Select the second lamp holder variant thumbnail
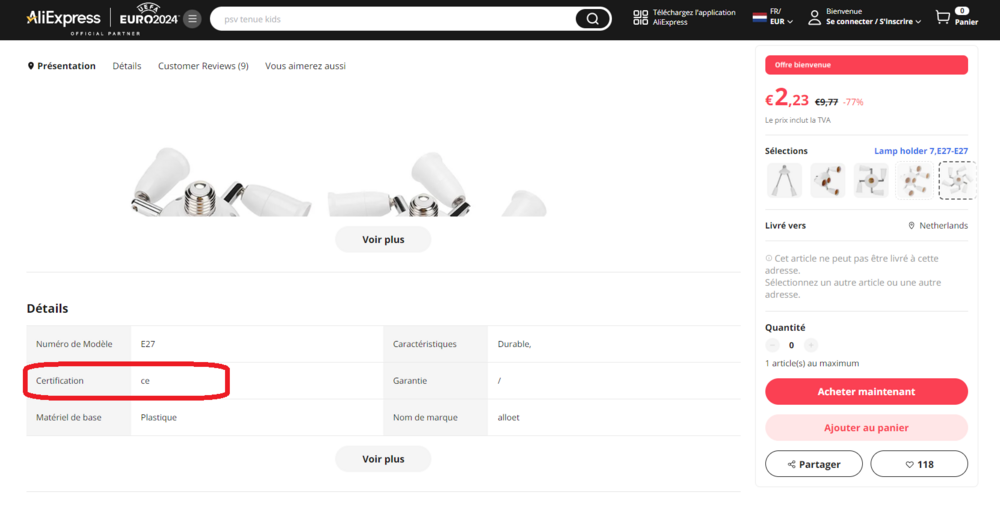1000x513 pixels. coord(828,181)
